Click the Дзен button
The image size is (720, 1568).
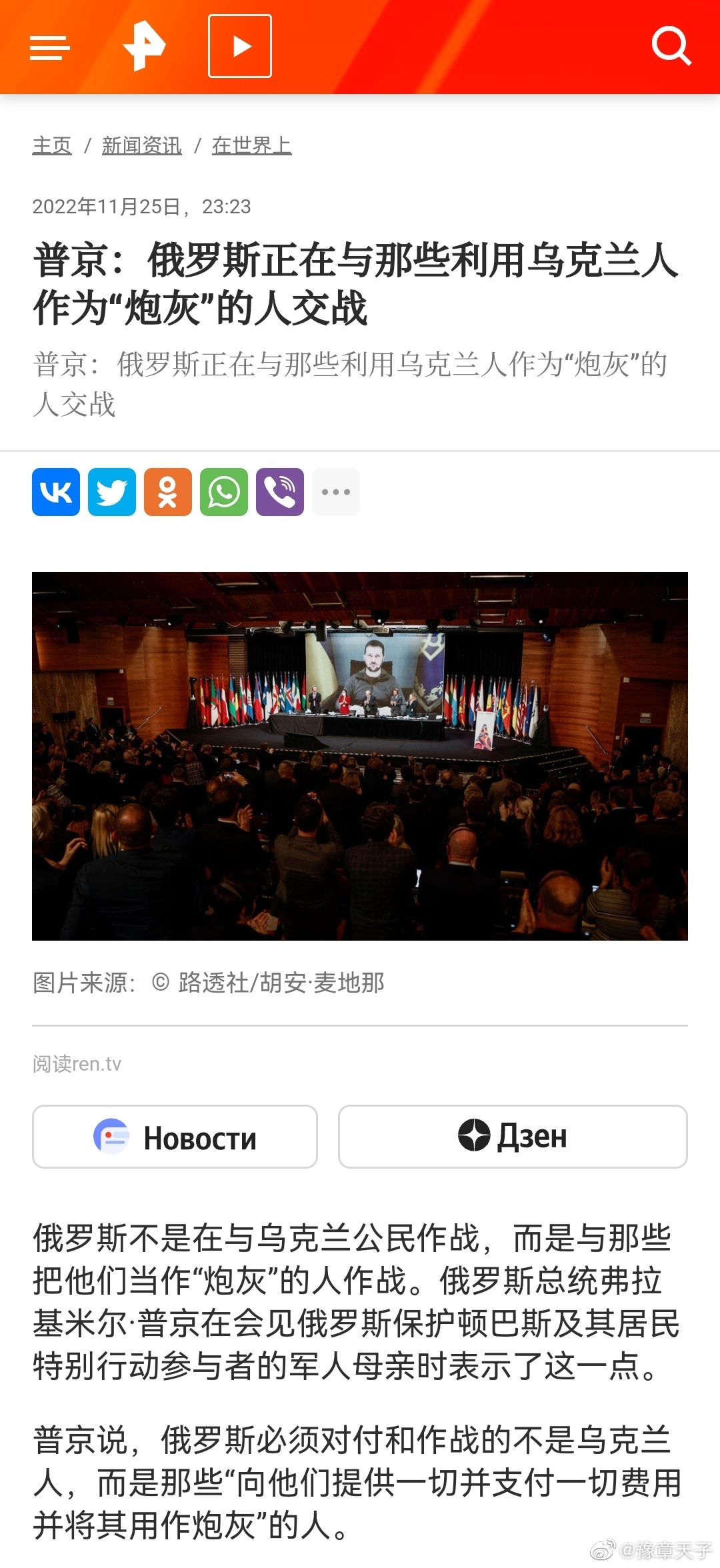tap(513, 1137)
